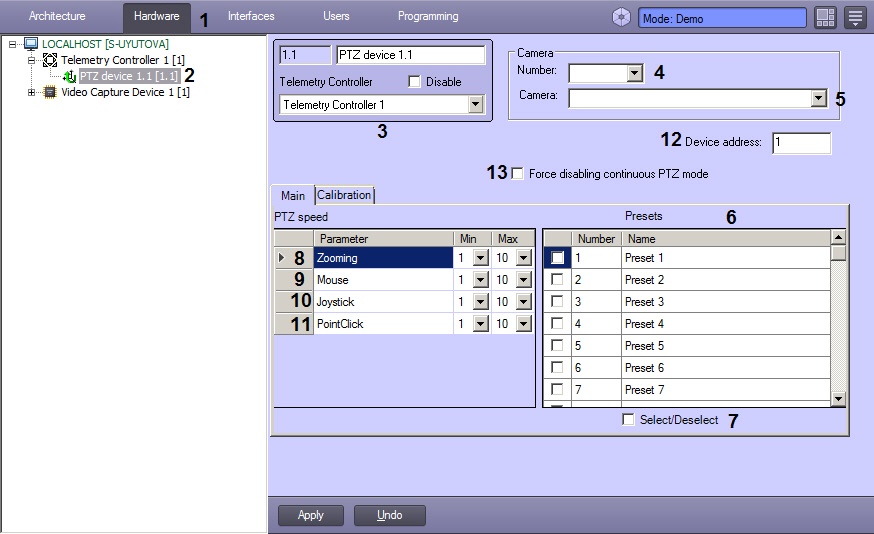Select Telemetry Controller 1 tree item

pyautogui.click(x=123, y=60)
